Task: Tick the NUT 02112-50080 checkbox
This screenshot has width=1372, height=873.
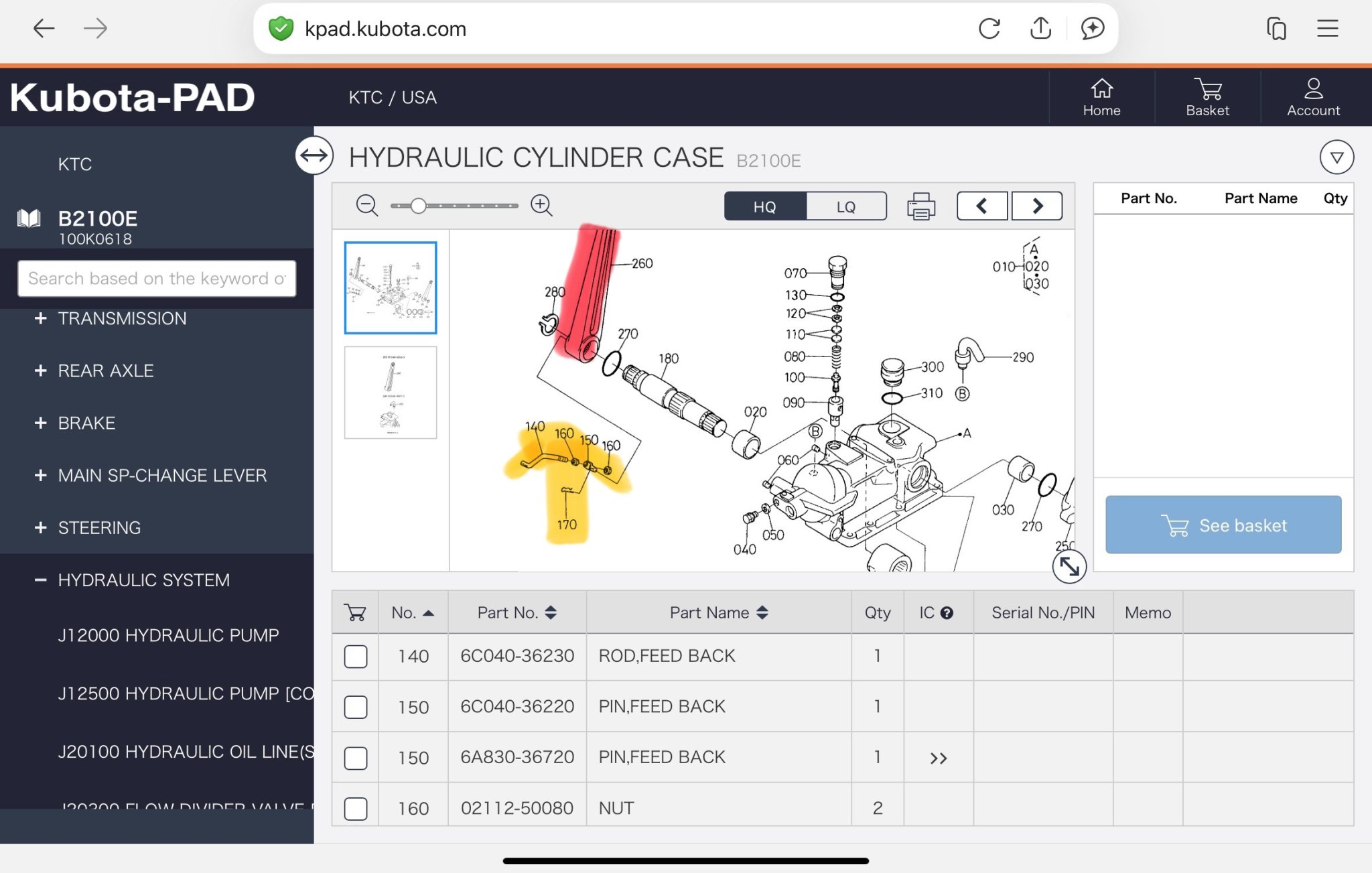Action: click(356, 809)
